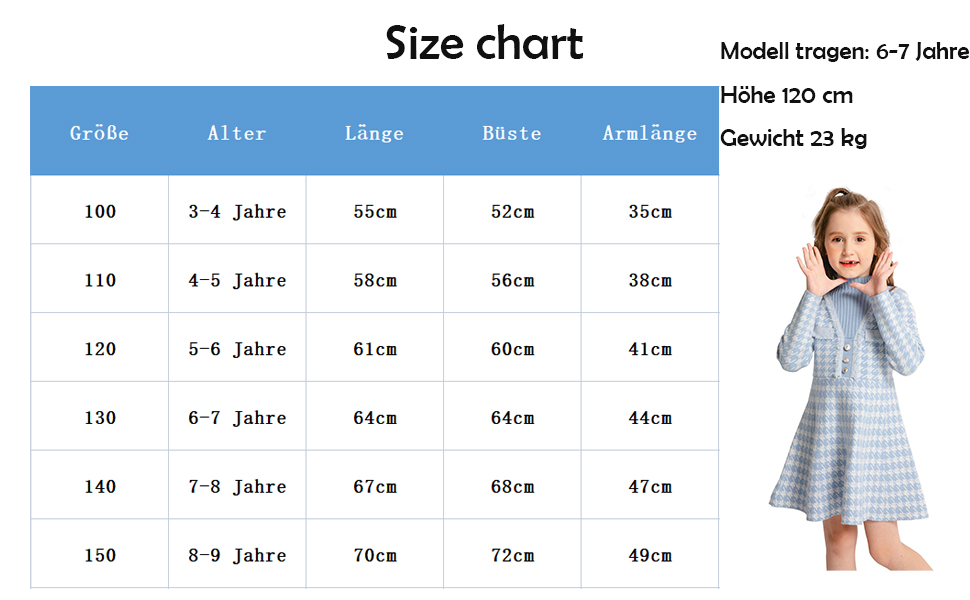Select the Büste column header
Screen dimensions: 970x600
[512, 133]
